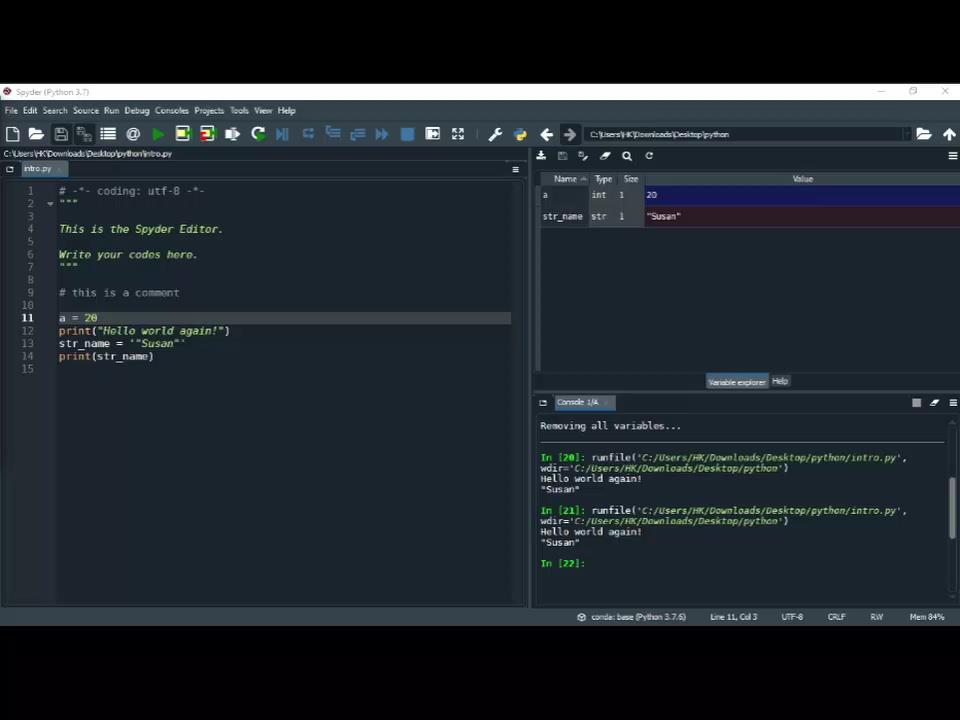960x720 pixels.
Task: Switch to the Help tab
Action: 780,381
